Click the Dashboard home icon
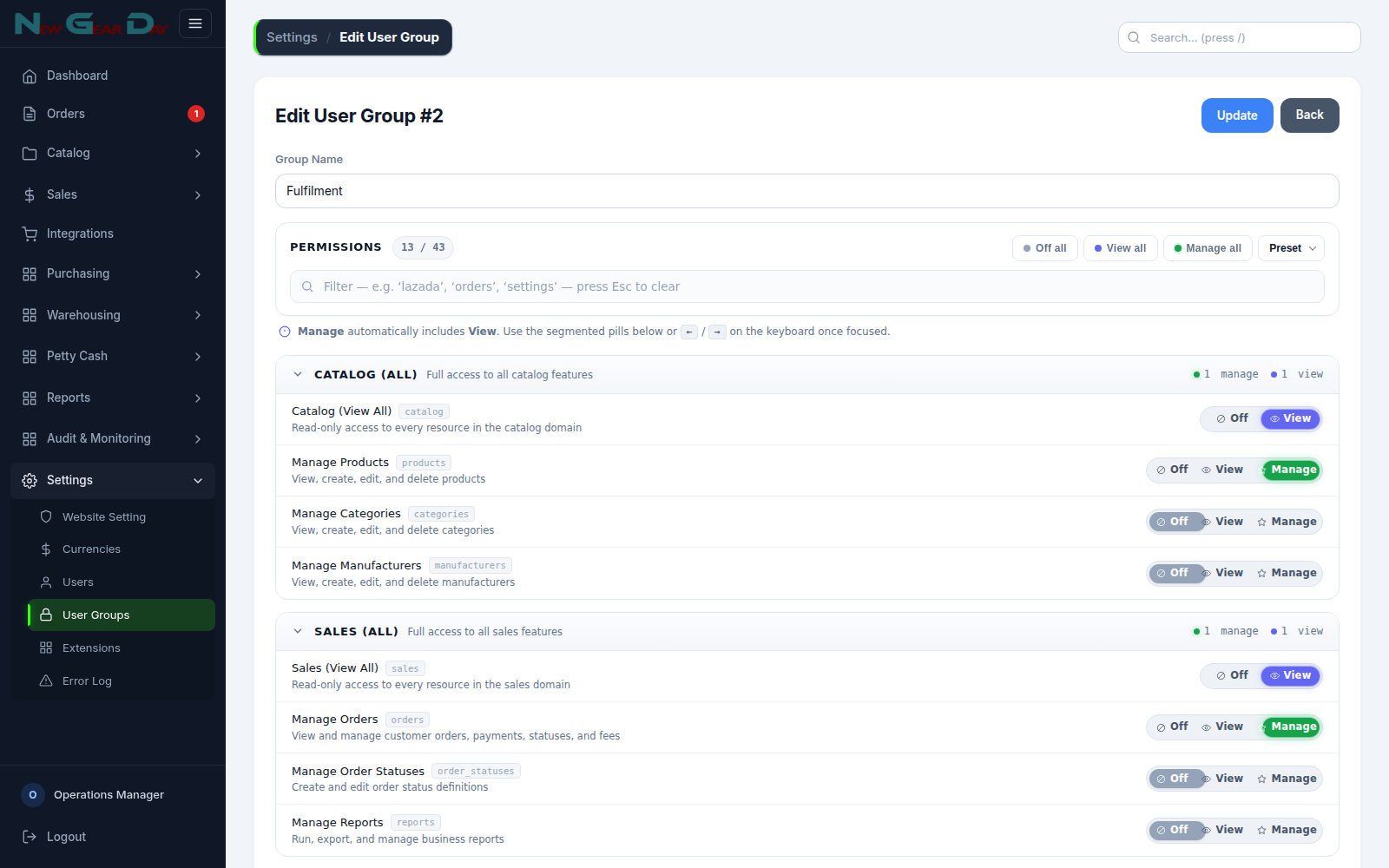1389x868 pixels. tap(30, 76)
